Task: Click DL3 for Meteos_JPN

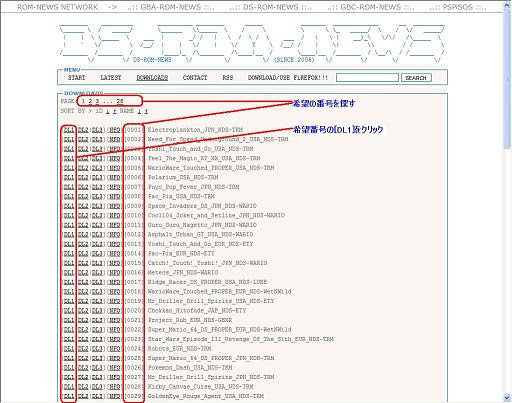Action: 97,273
